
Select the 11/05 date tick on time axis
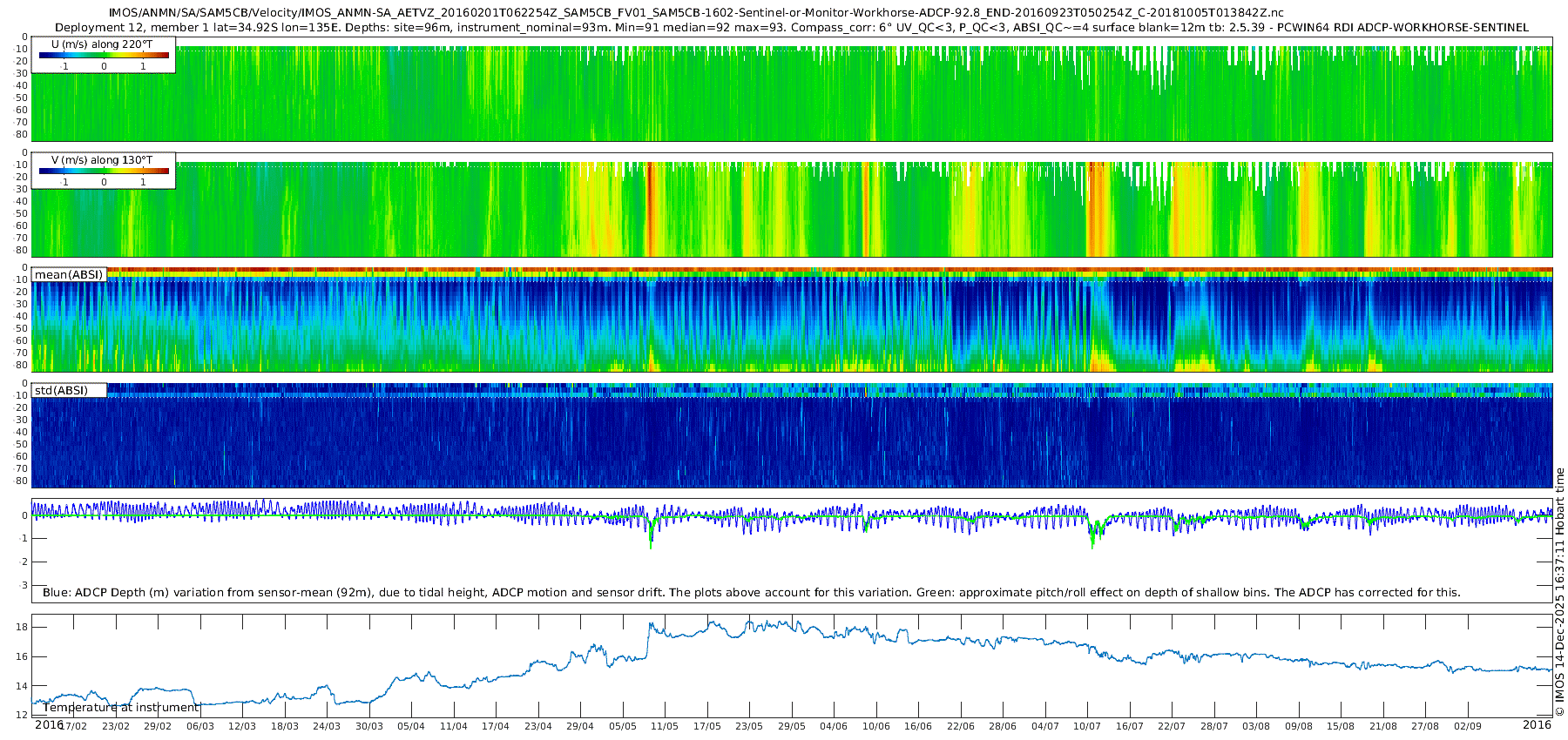[x=664, y=726]
